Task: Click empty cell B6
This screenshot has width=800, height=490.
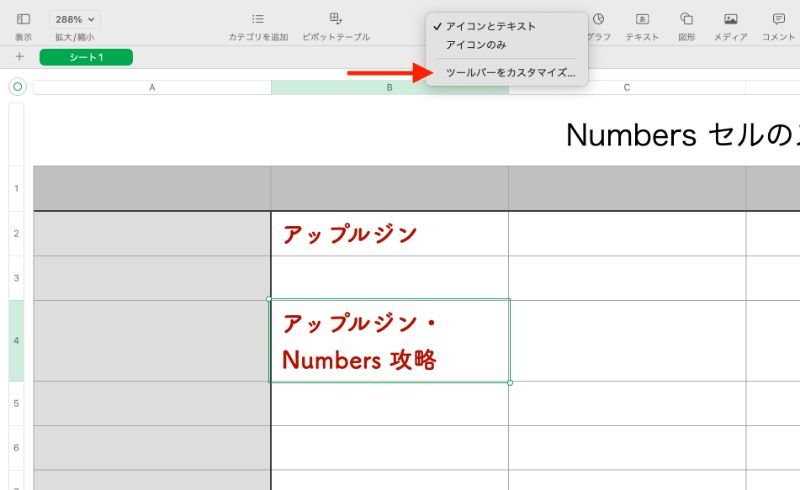Action: [389, 448]
